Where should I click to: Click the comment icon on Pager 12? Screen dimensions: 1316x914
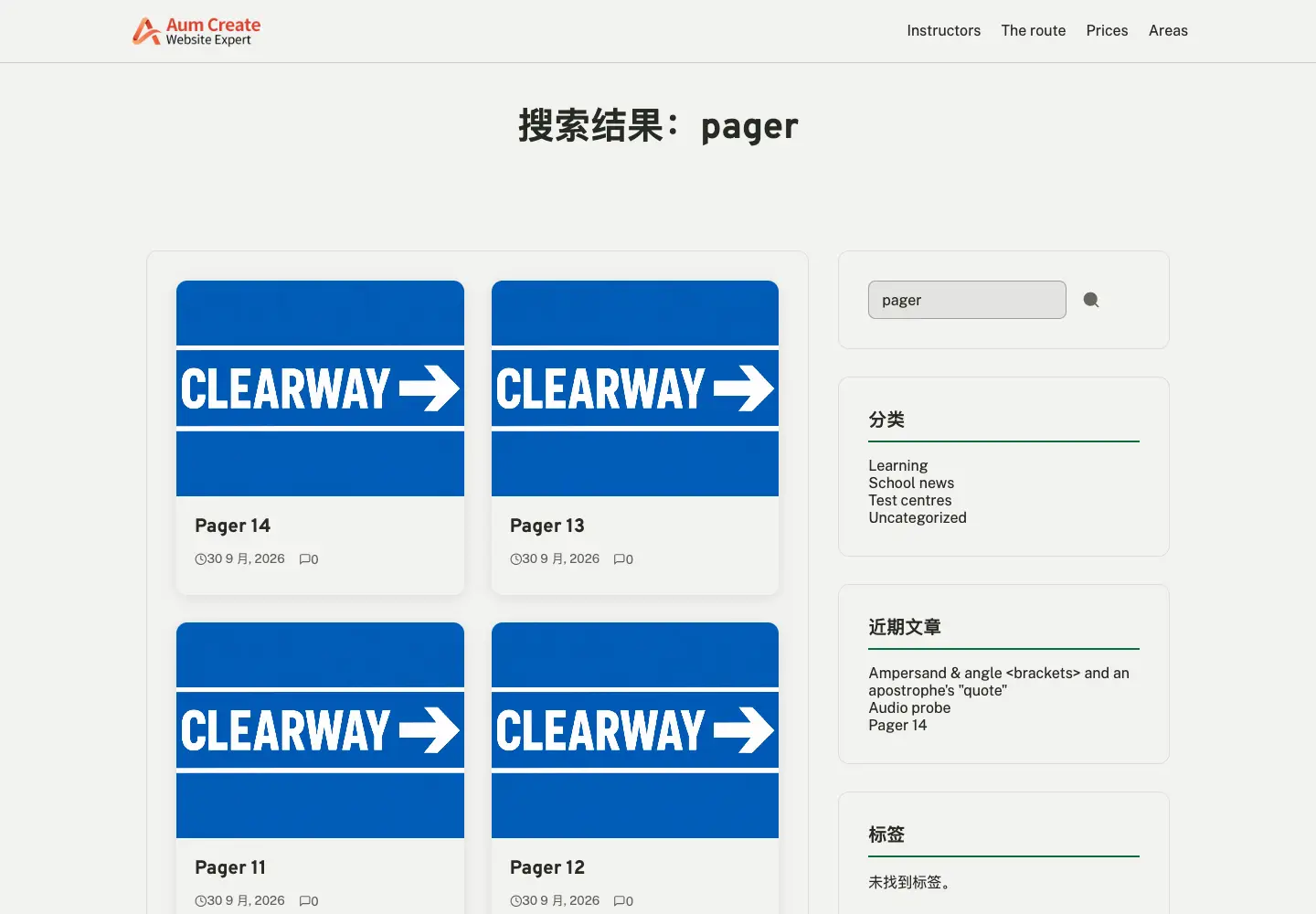(620, 901)
